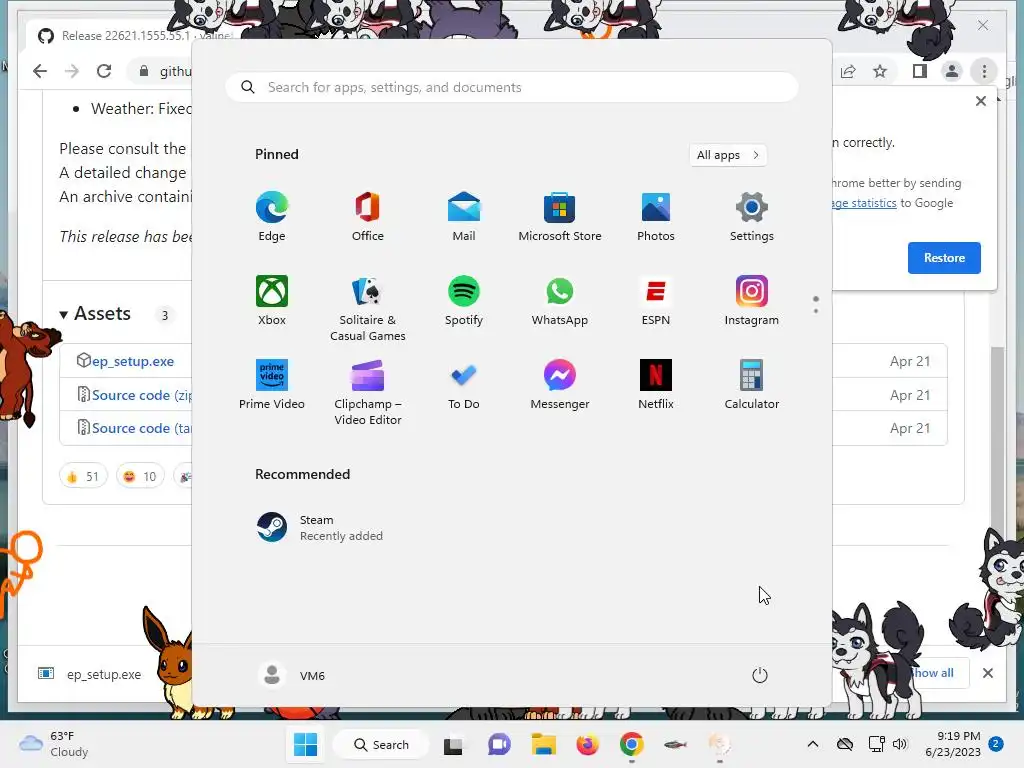This screenshot has height=768, width=1024.
Task: Click the laugh reaction with 10
Action: [x=140, y=476]
